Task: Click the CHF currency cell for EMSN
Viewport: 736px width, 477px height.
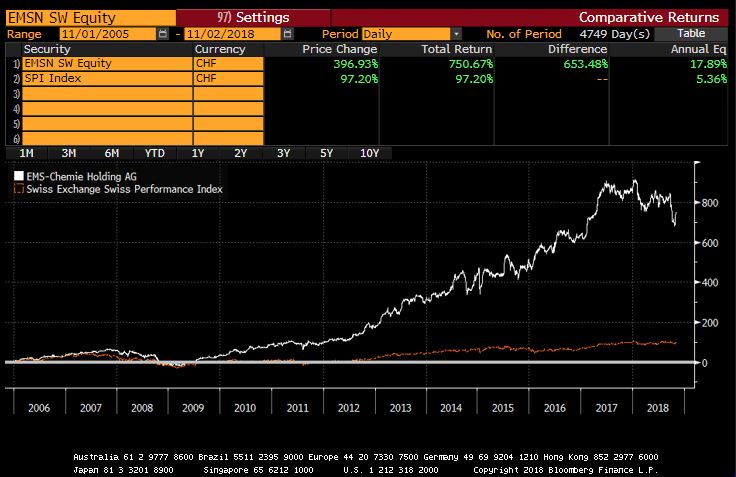Action: (x=228, y=63)
